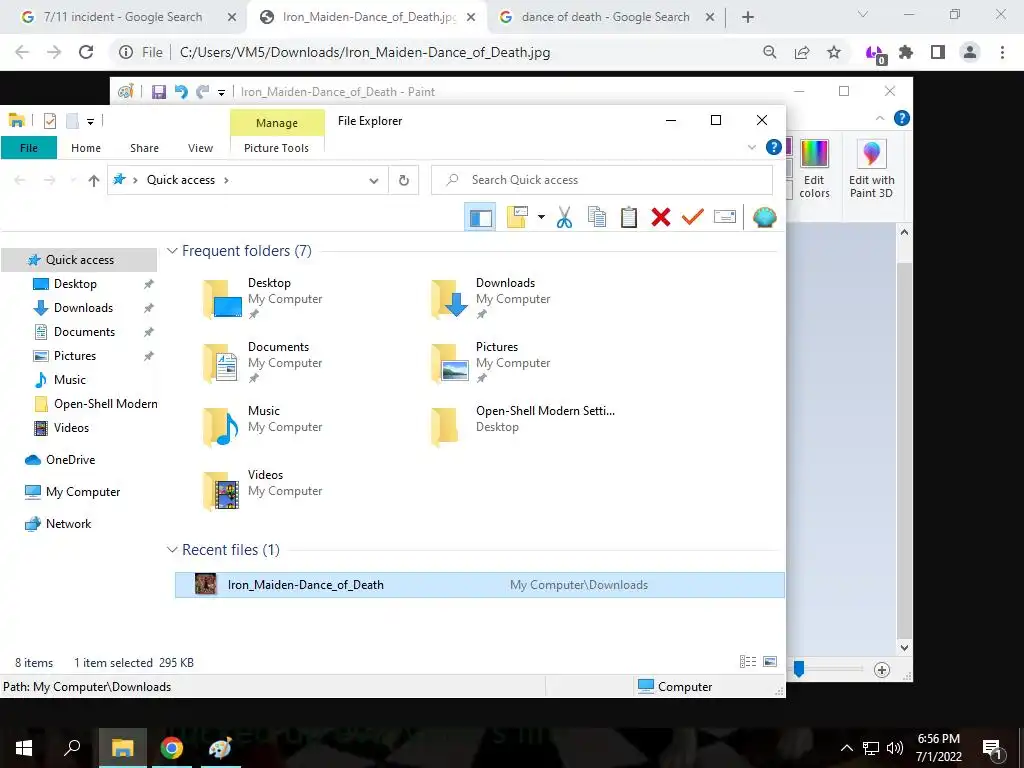Click Paint zoom in plus button

[x=882, y=669]
